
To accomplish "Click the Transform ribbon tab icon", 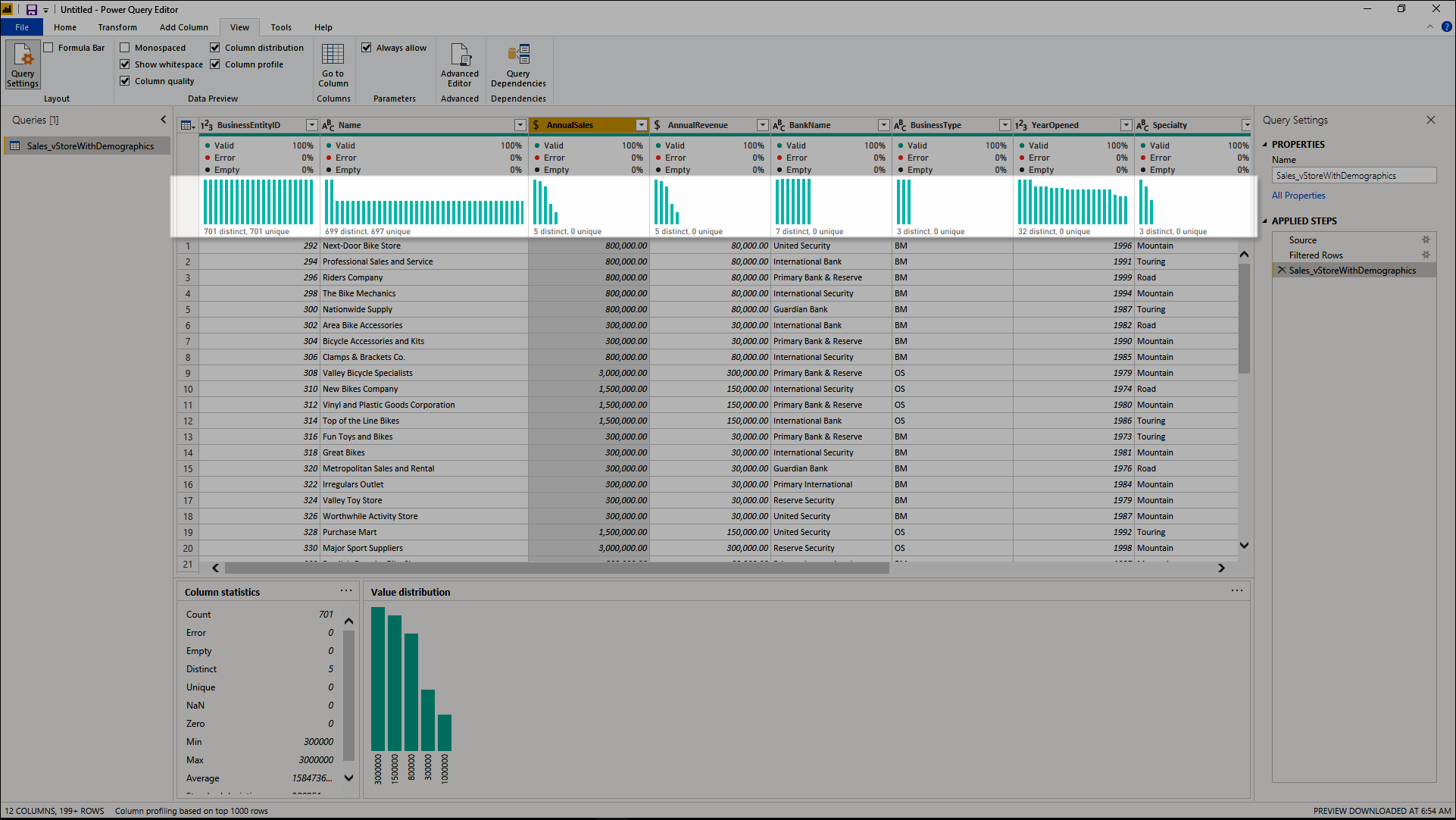I will coord(116,27).
